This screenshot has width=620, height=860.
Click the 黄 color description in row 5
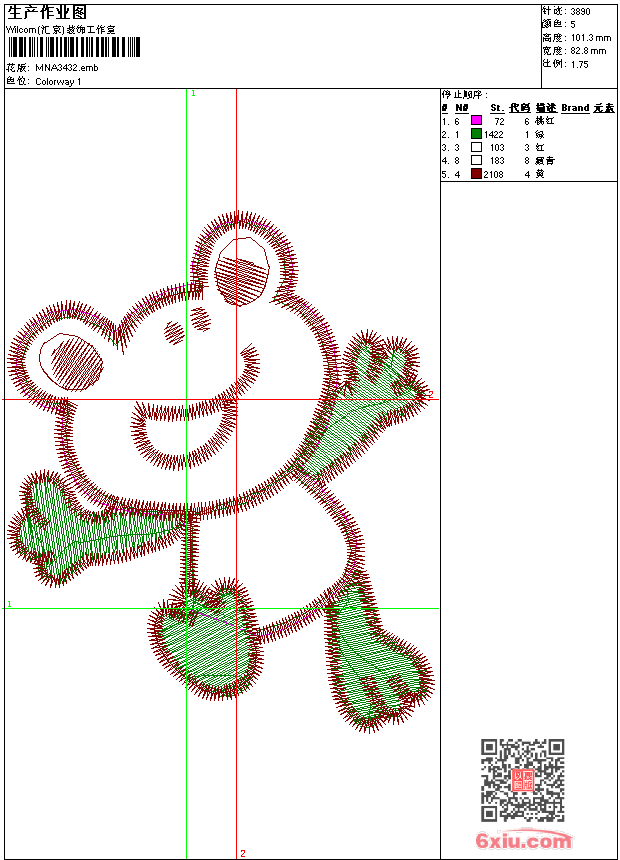(x=540, y=174)
